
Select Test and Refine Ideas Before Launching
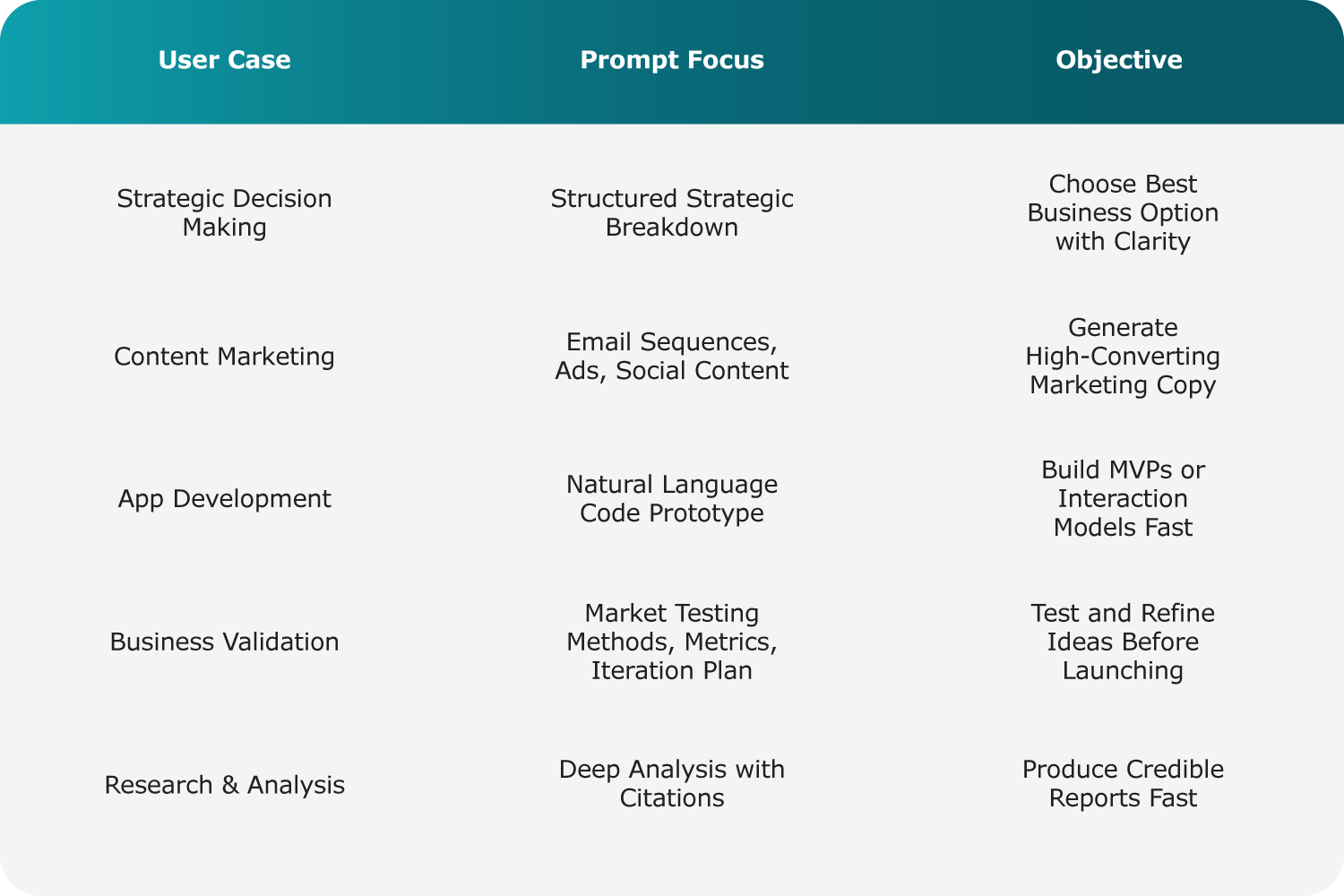click(x=1123, y=642)
